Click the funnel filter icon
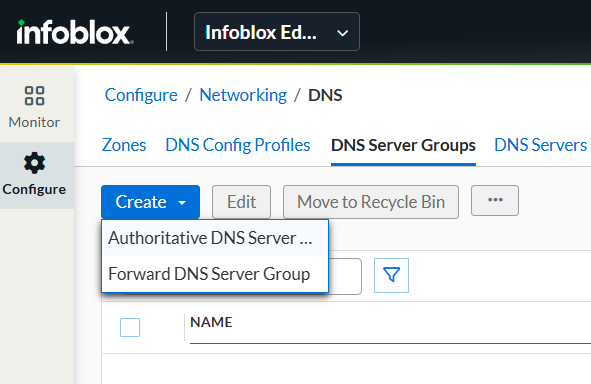Image resolution: width=591 pixels, height=384 pixels. coord(391,275)
